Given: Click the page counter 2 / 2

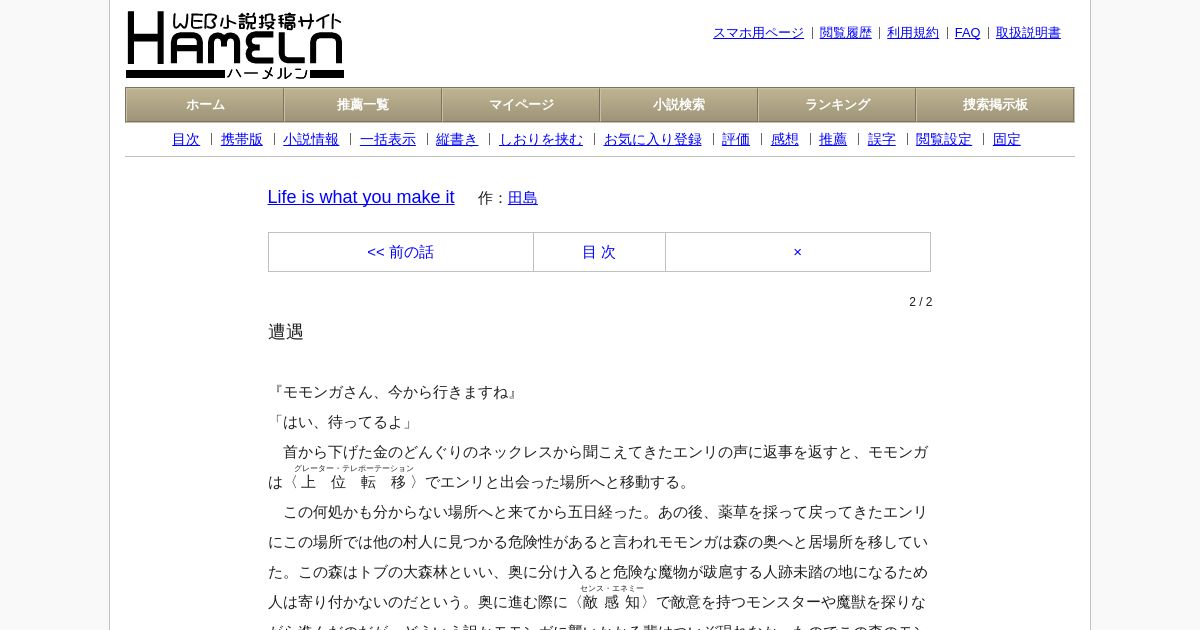Looking at the screenshot, I should tap(921, 302).
